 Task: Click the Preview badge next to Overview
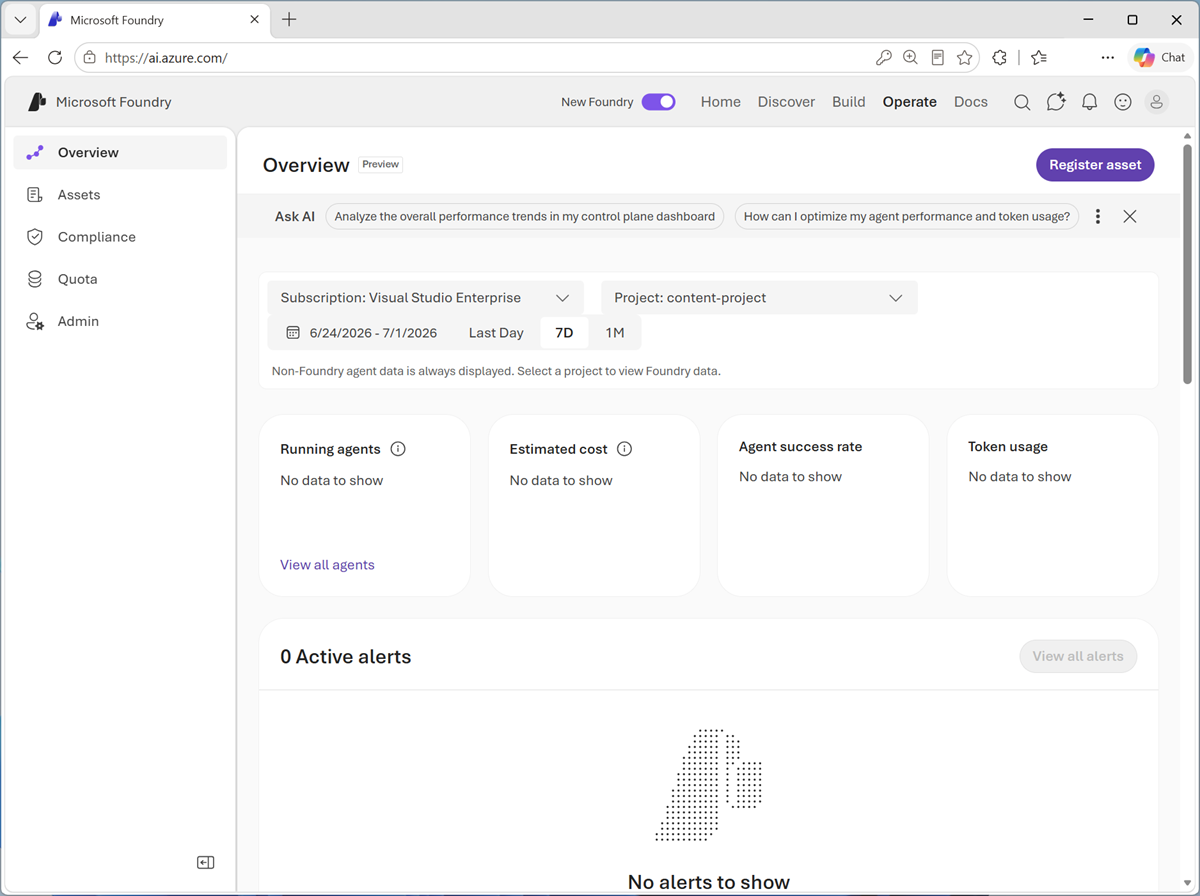click(381, 164)
